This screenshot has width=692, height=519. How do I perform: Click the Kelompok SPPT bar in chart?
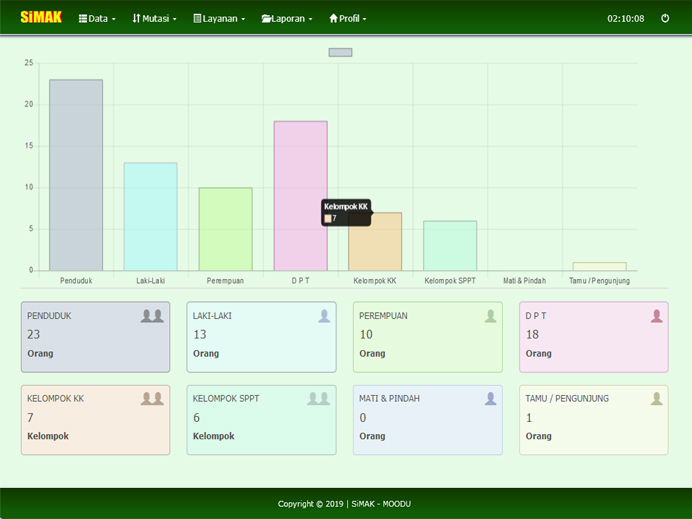tap(450, 245)
